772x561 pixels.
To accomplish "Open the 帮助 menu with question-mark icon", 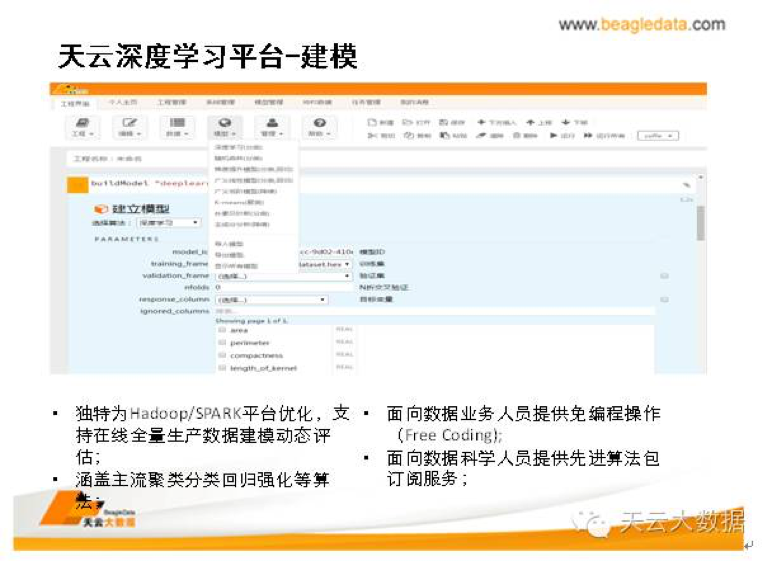I will 320,127.
